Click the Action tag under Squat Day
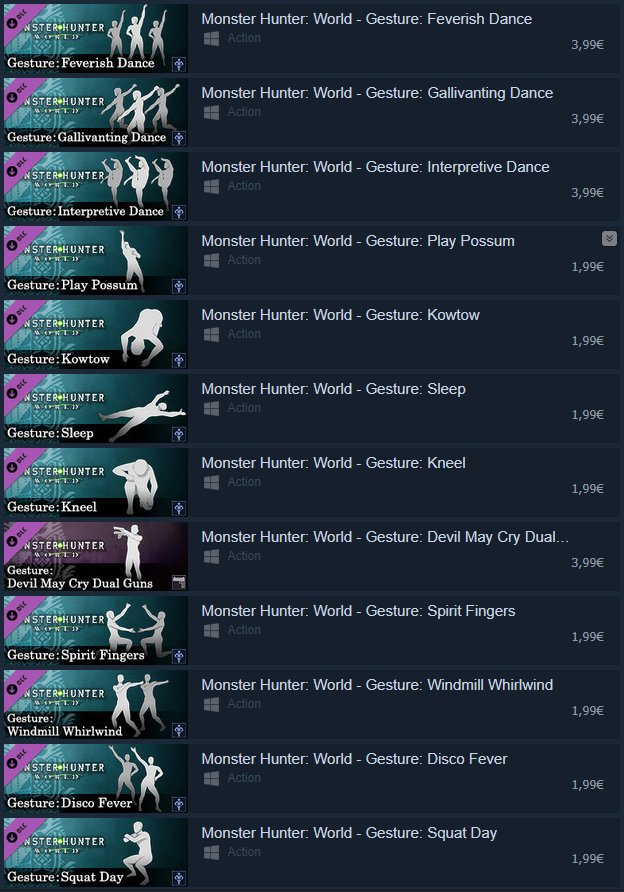The image size is (624, 892). (x=244, y=852)
